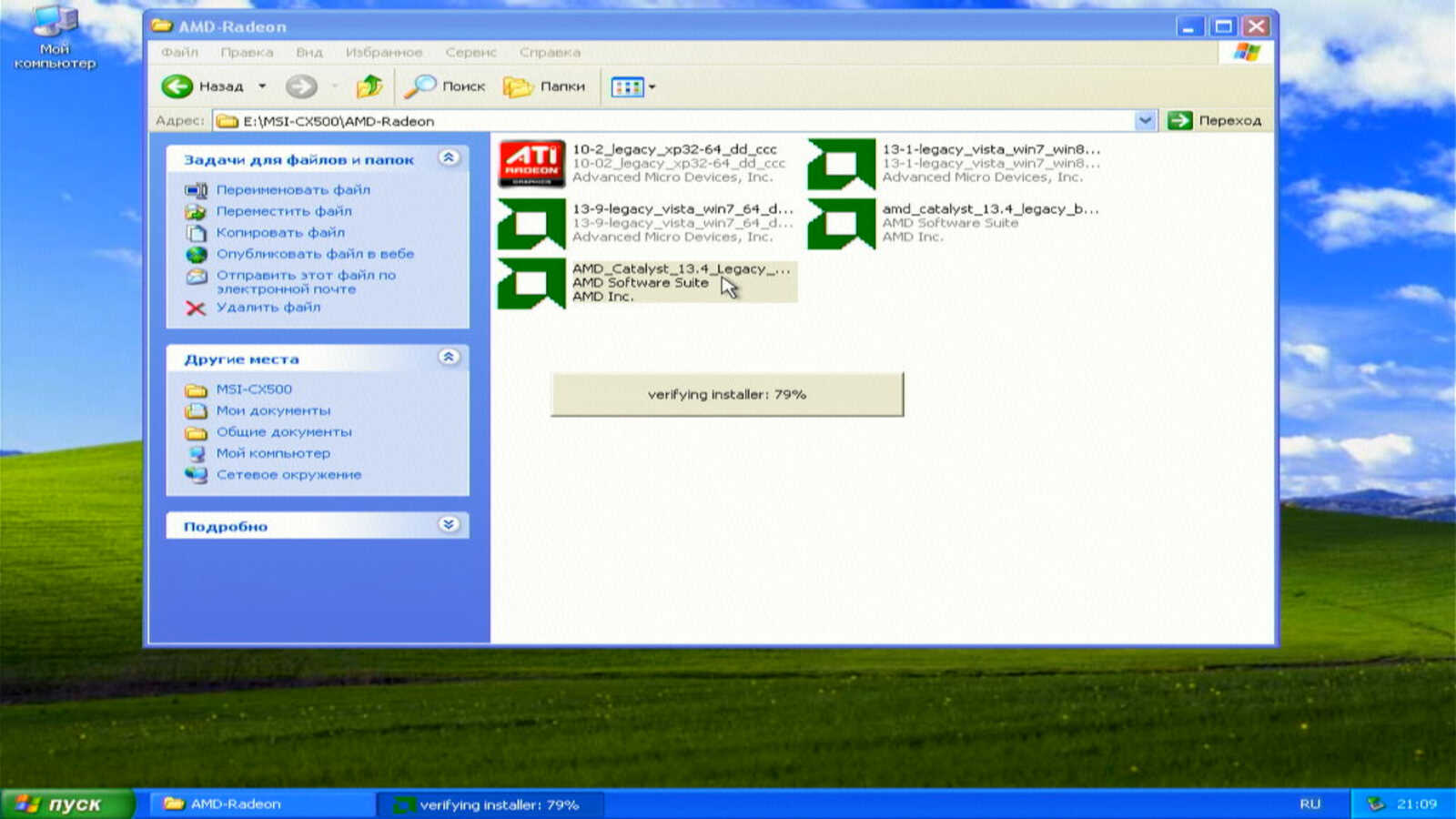1456x819 pixels.
Task: Open the Вид menu
Action: coord(309,53)
